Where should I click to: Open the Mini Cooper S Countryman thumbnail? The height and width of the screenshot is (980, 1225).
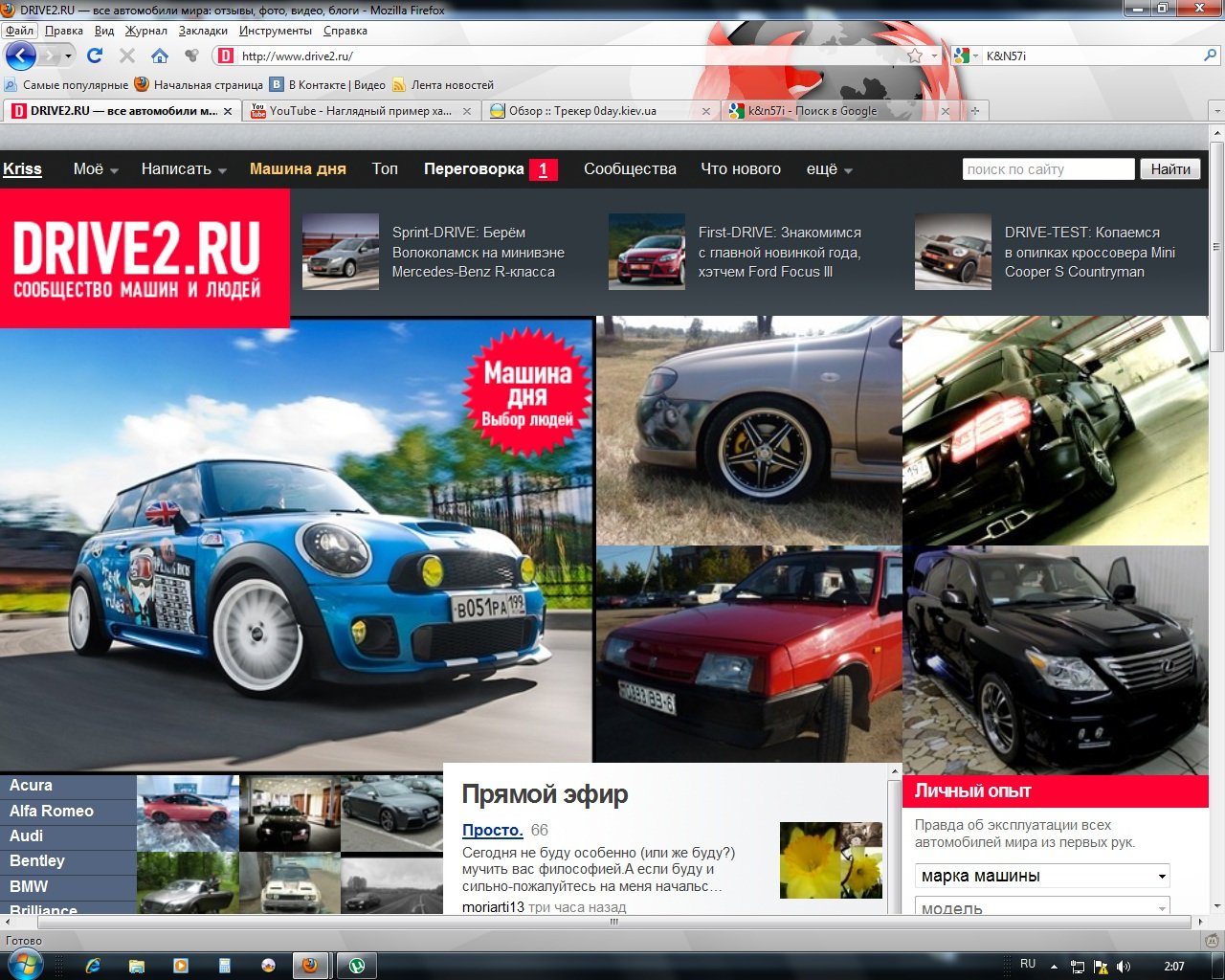[x=953, y=252]
